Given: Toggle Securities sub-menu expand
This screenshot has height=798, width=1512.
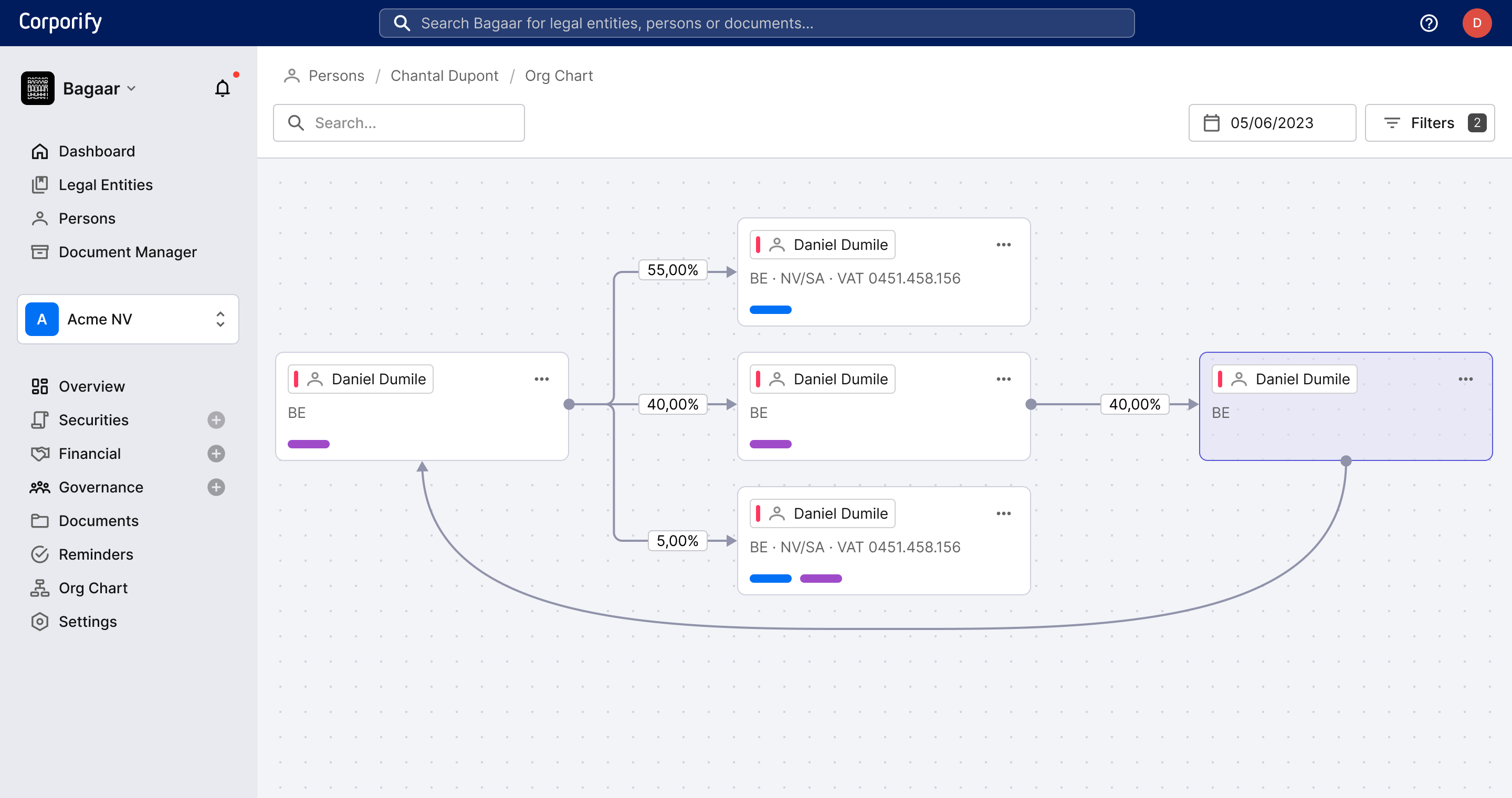Looking at the screenshot, I should click(216, 419).
